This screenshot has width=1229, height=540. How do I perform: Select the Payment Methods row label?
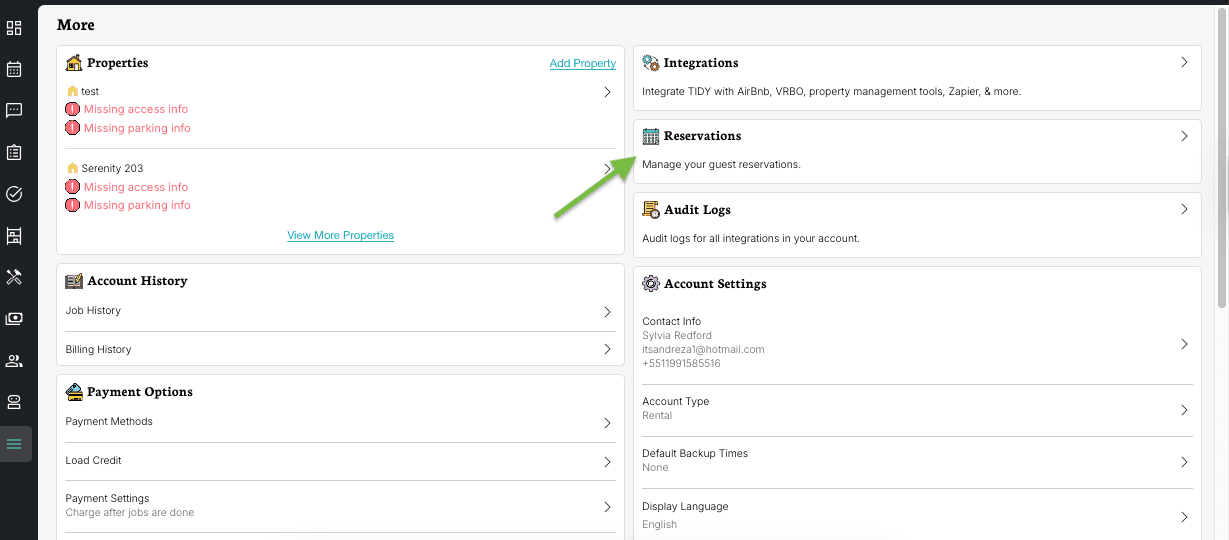click(x=109, y=421)
